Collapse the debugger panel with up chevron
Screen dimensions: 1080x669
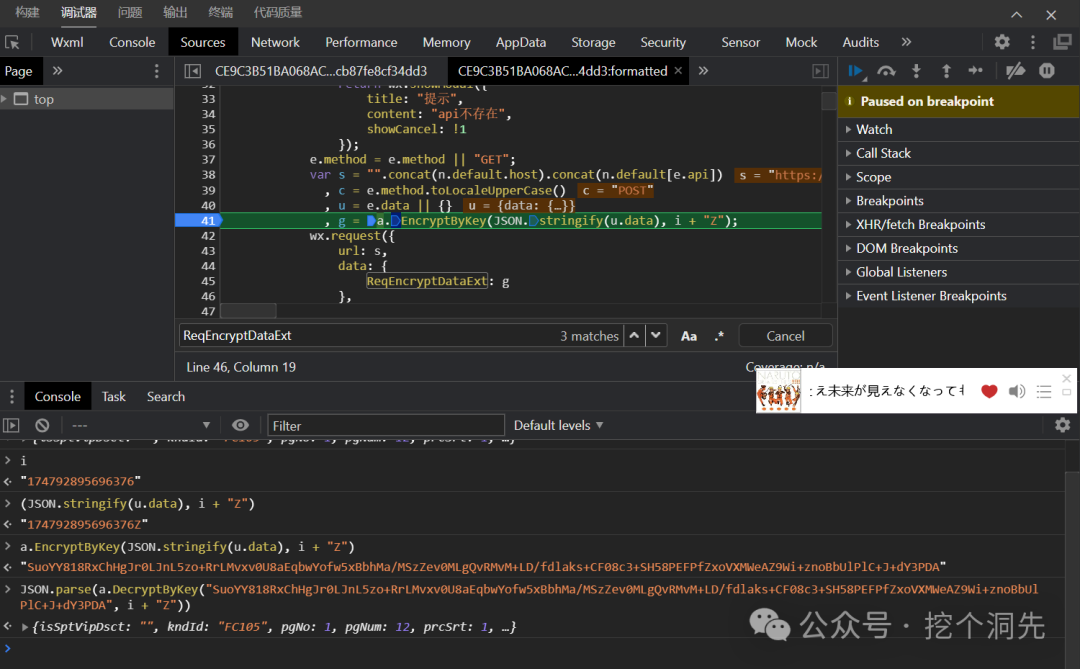(x=1017, y=14)
